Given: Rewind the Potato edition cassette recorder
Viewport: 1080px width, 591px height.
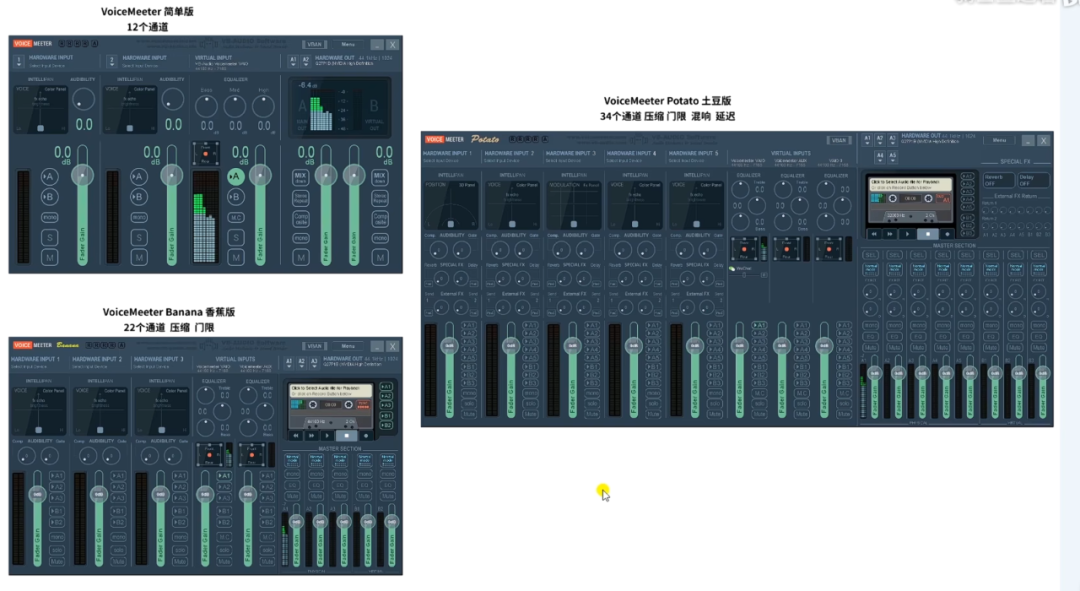Looking at the screenshot, I should point(875,233).
